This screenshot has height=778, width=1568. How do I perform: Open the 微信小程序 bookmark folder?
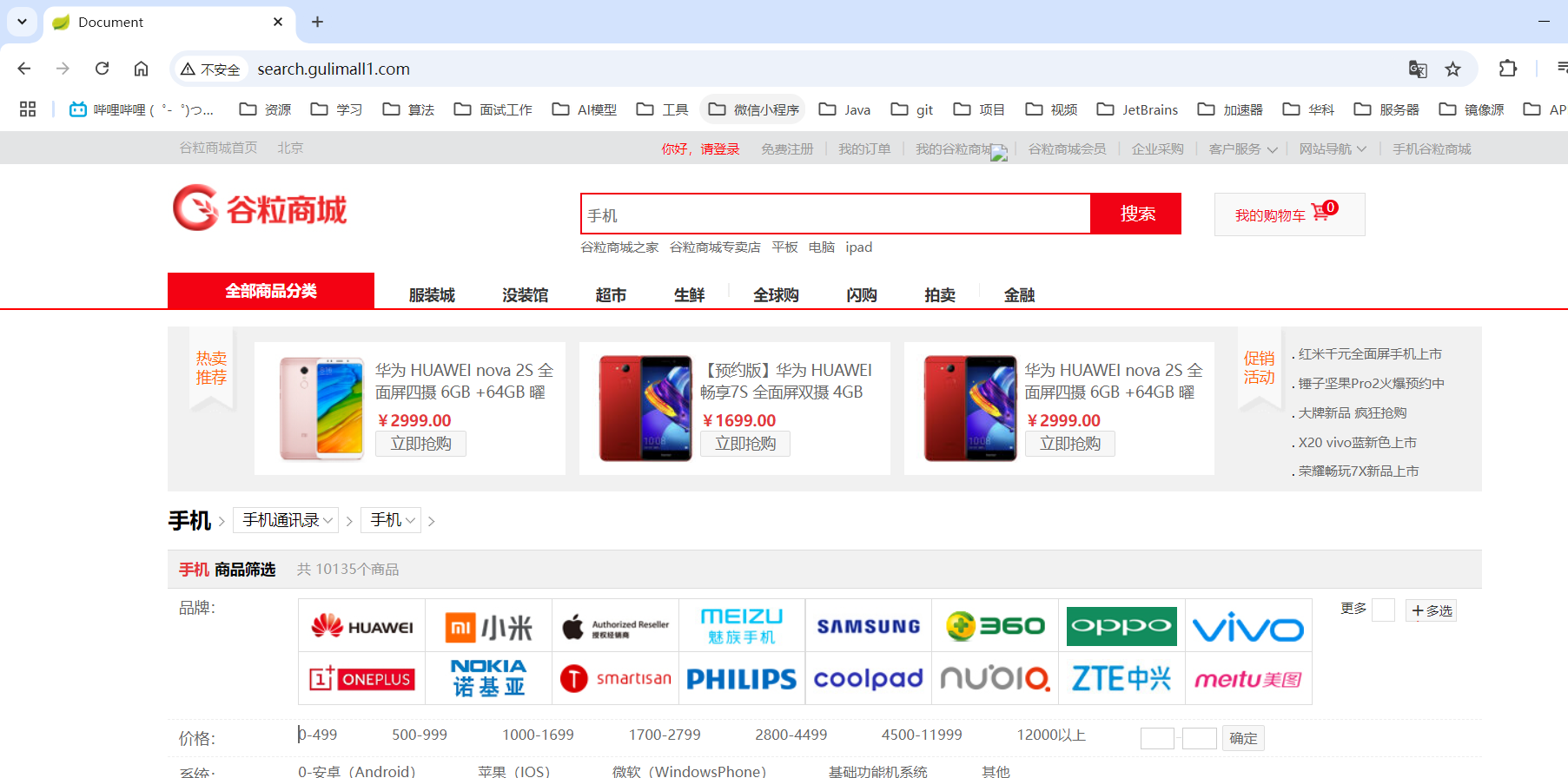[753, 109]
